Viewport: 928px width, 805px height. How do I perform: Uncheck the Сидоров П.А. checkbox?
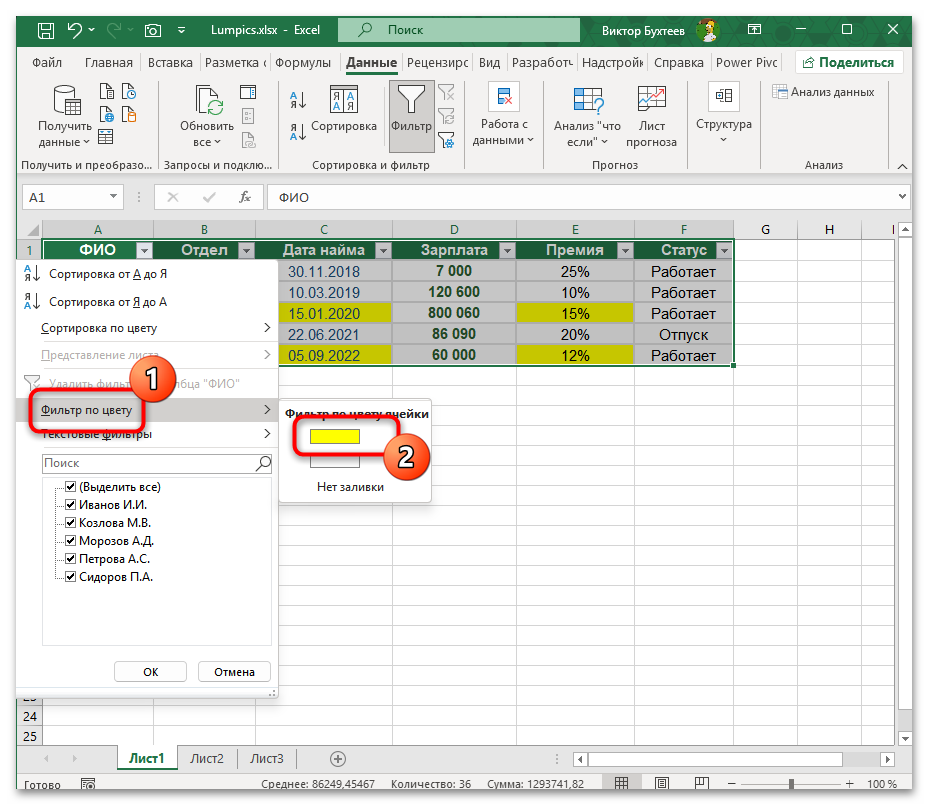pyautogui.click(x=71, y=577)
